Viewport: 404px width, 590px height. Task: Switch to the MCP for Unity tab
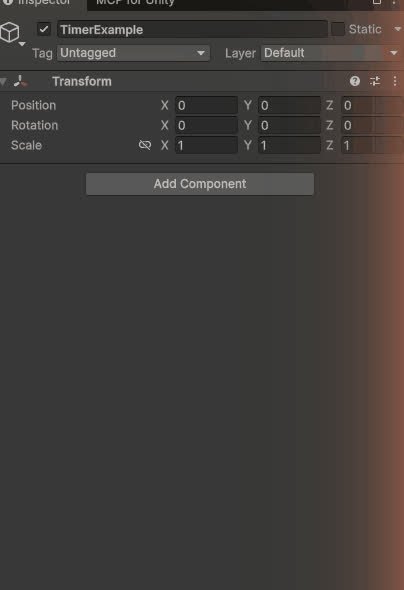[135, 3]
